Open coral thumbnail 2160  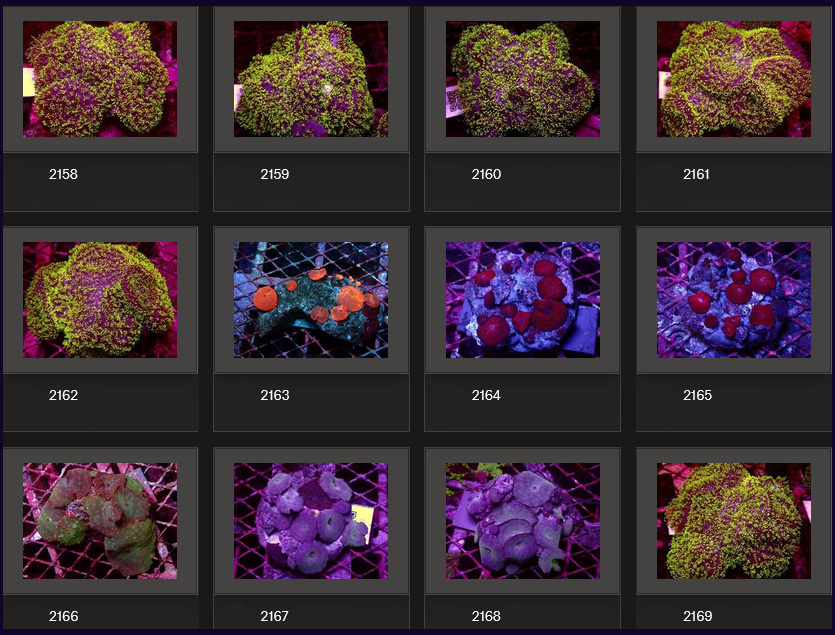523,79
